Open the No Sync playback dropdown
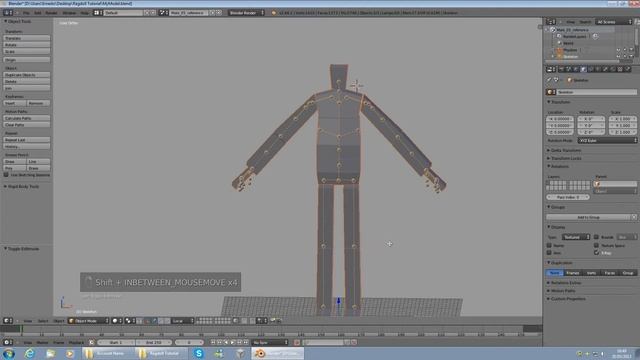 pyautogui.click(x=270, y=342)
